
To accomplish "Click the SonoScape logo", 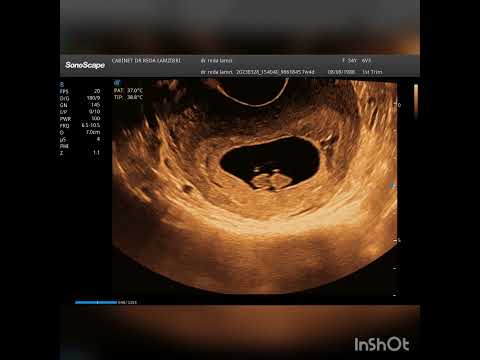I will tap(85, 65).
